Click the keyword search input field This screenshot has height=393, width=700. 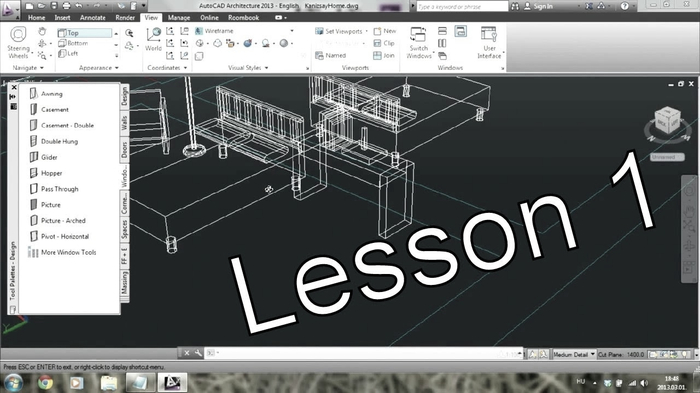coord(462,6)
